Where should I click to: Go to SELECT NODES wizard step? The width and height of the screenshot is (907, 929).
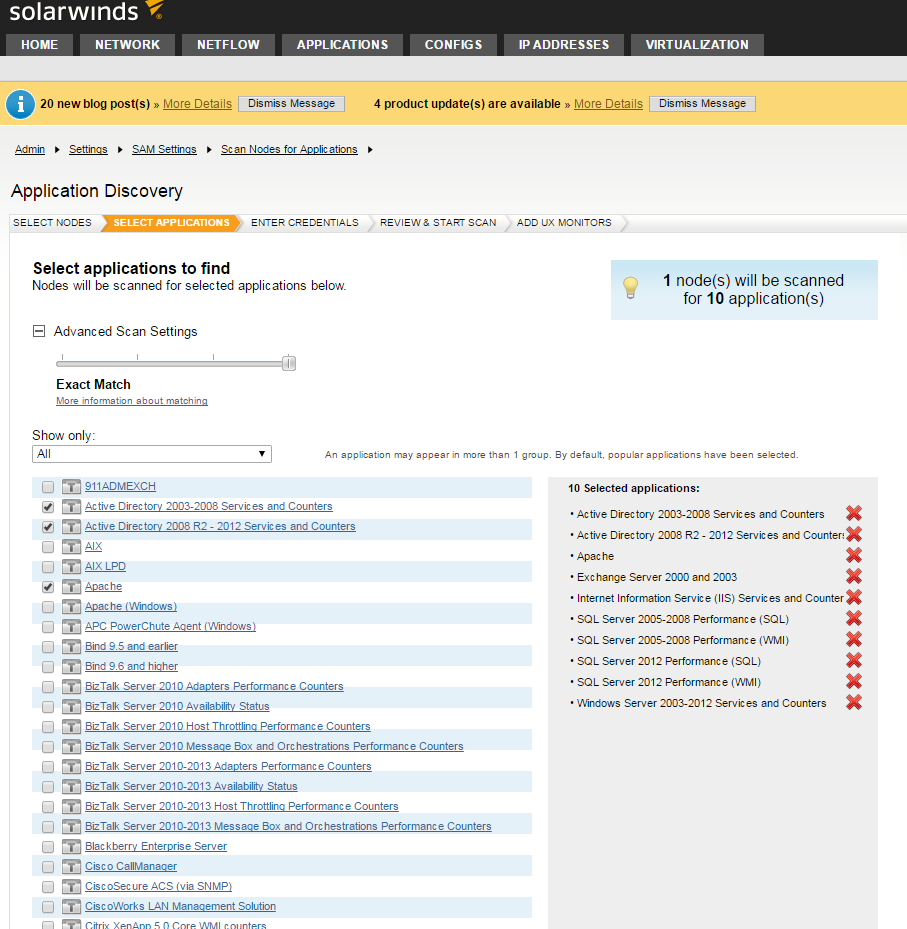[52, 223]
